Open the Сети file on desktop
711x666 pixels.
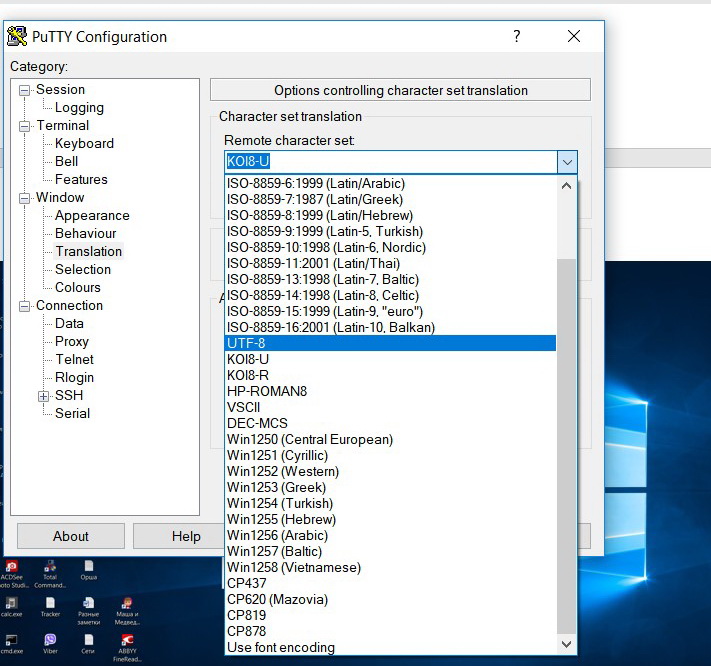click(x=89, y=644)
